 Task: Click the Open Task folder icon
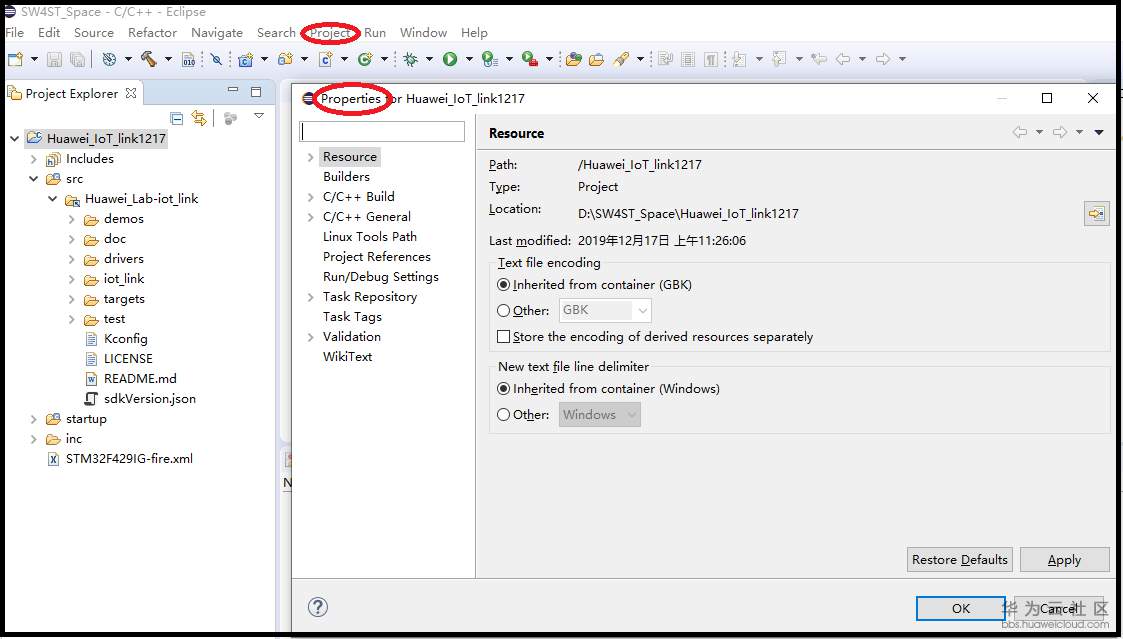click(597, 59)
